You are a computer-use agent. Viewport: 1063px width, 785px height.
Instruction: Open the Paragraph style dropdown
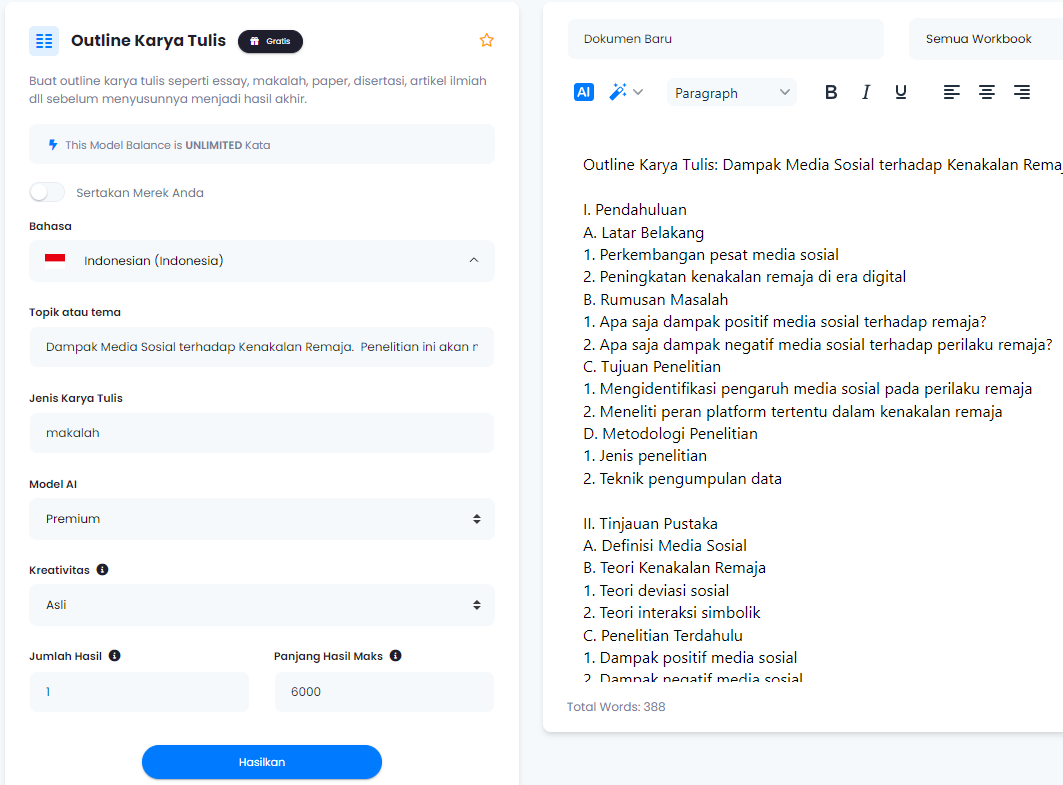tap(731, 91)
